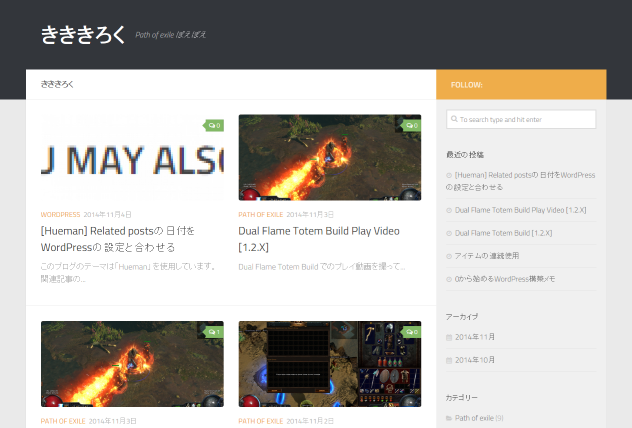Click the clock icon beside 0から始めるWordPress構築メモ

coord(449,279)
